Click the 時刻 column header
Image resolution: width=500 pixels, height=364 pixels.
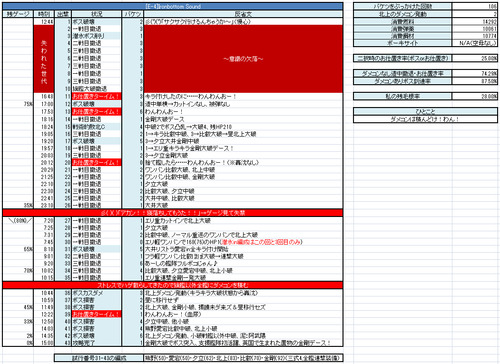click(44, 14)
